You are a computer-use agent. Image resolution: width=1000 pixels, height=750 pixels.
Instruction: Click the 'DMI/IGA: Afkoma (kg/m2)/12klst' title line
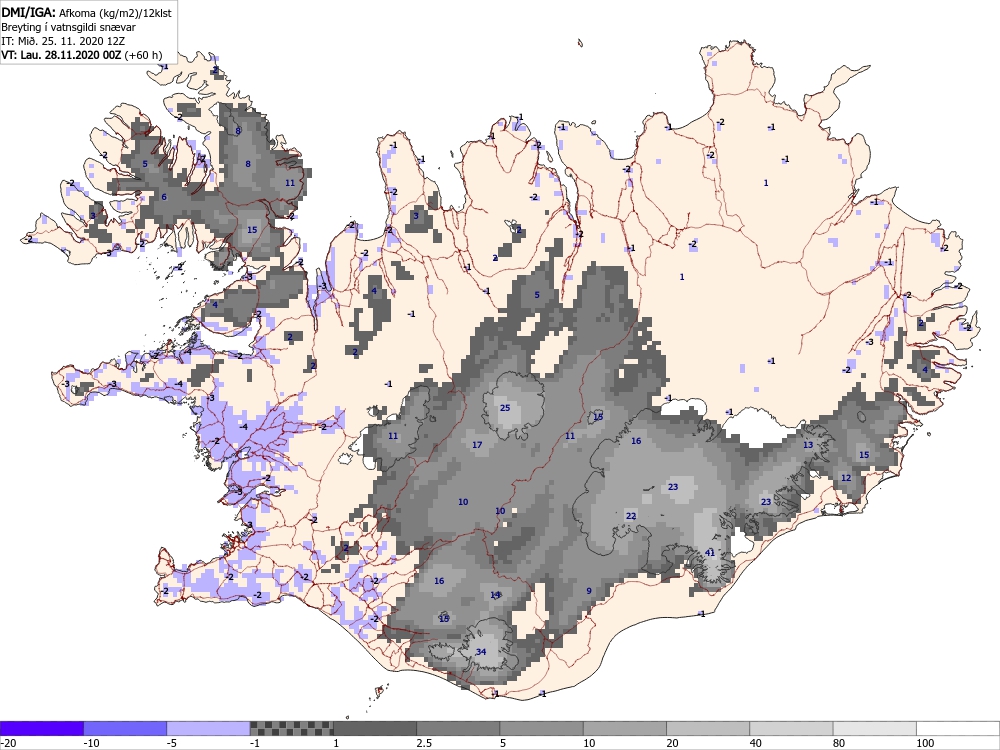point(86,12)
